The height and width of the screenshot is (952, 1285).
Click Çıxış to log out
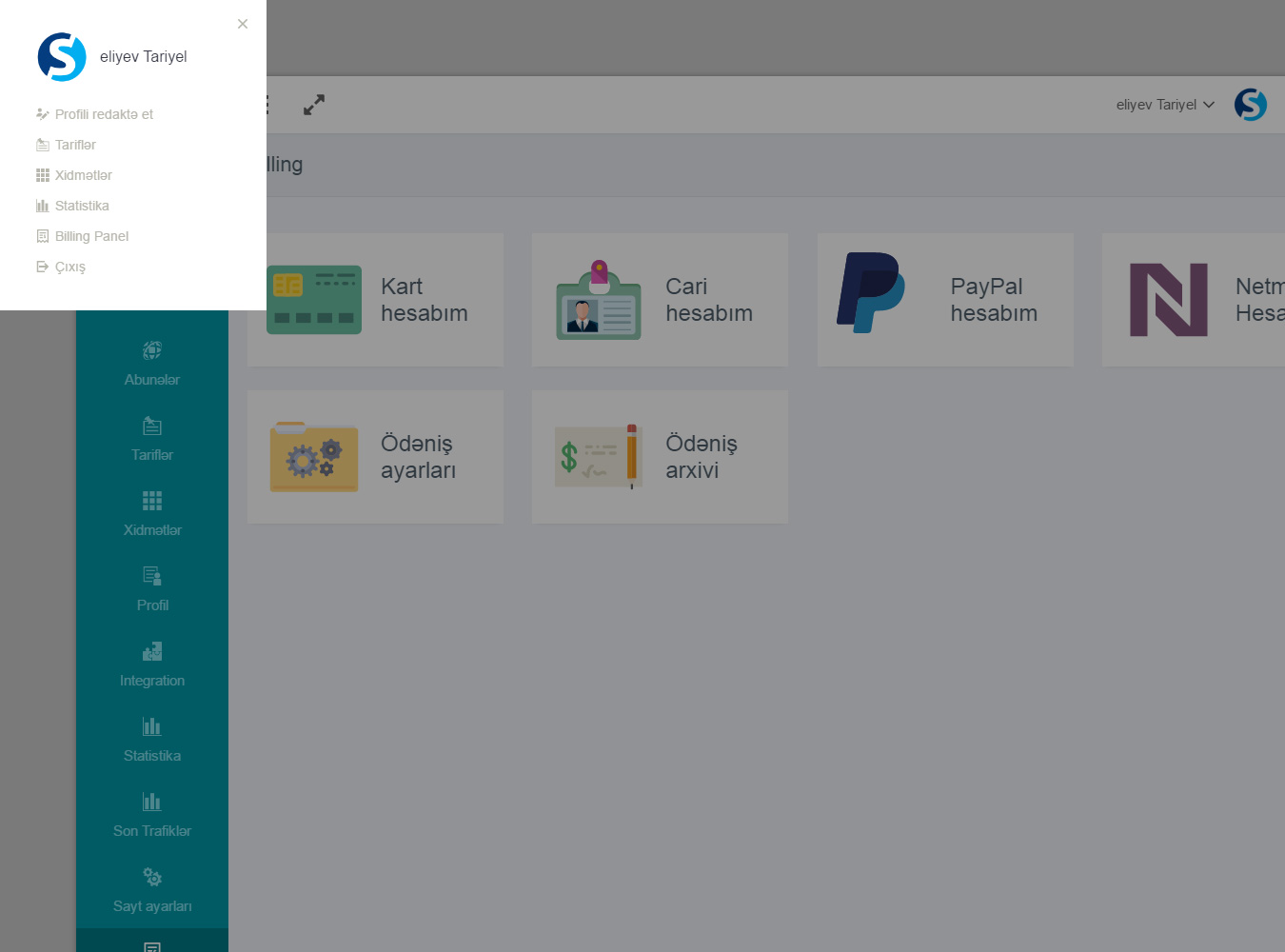[x=69, y=267]
